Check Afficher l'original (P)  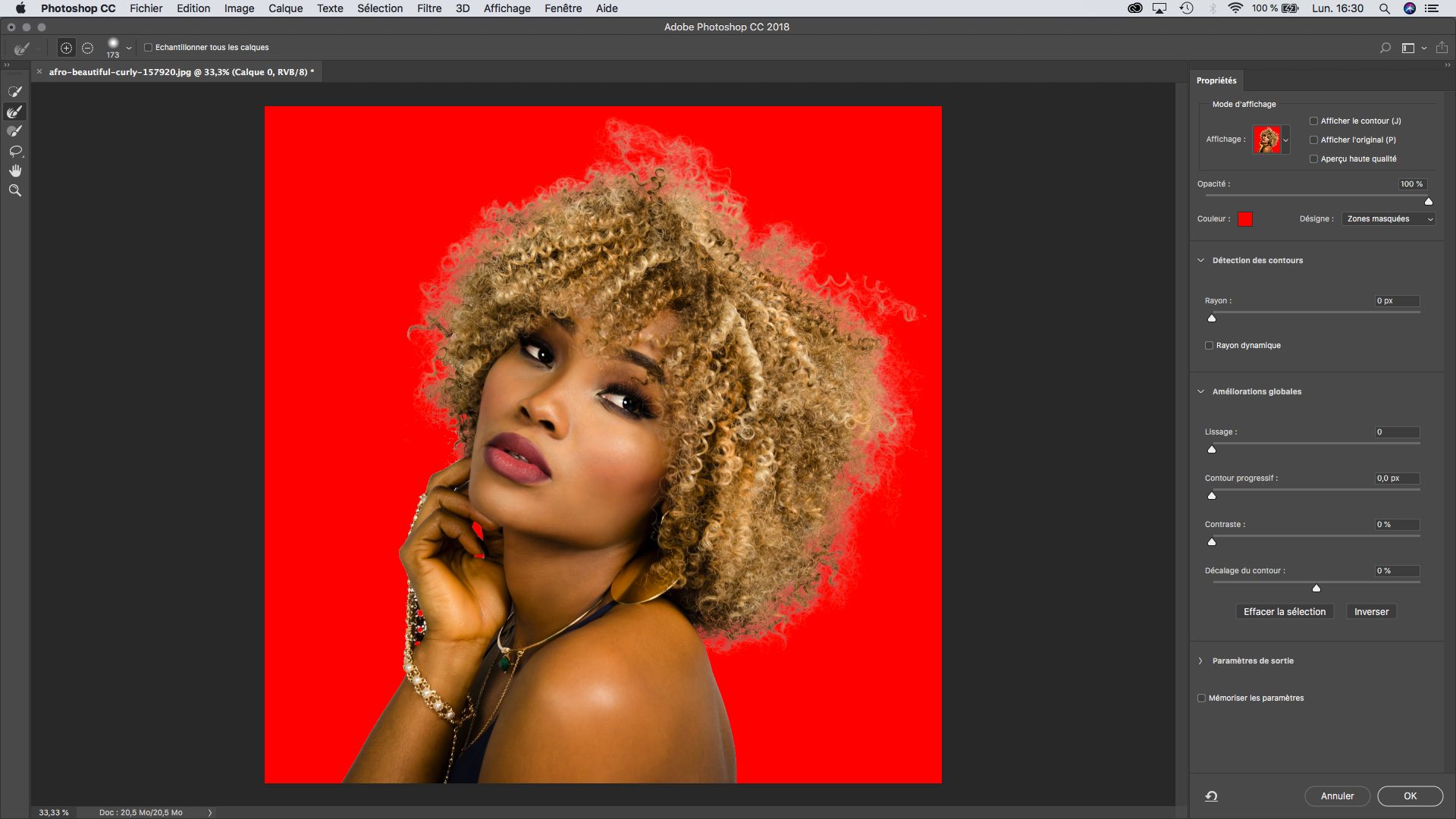pos(1313,140)
